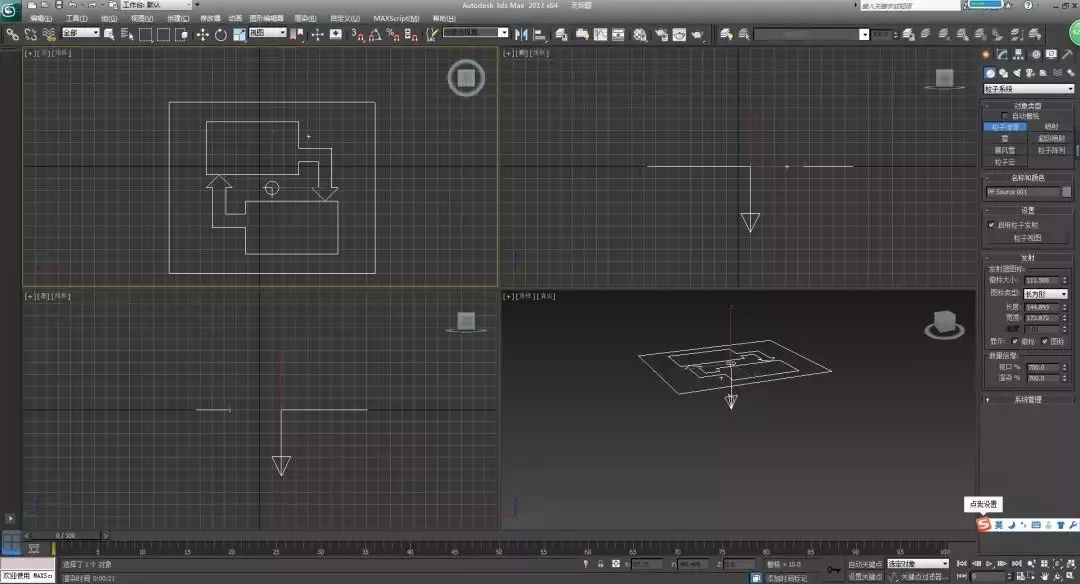Screen dimensions: 1080x584
Task: Collapse the 发射 rollout header
Action: pyautogui.click(x=1028, y=258)
